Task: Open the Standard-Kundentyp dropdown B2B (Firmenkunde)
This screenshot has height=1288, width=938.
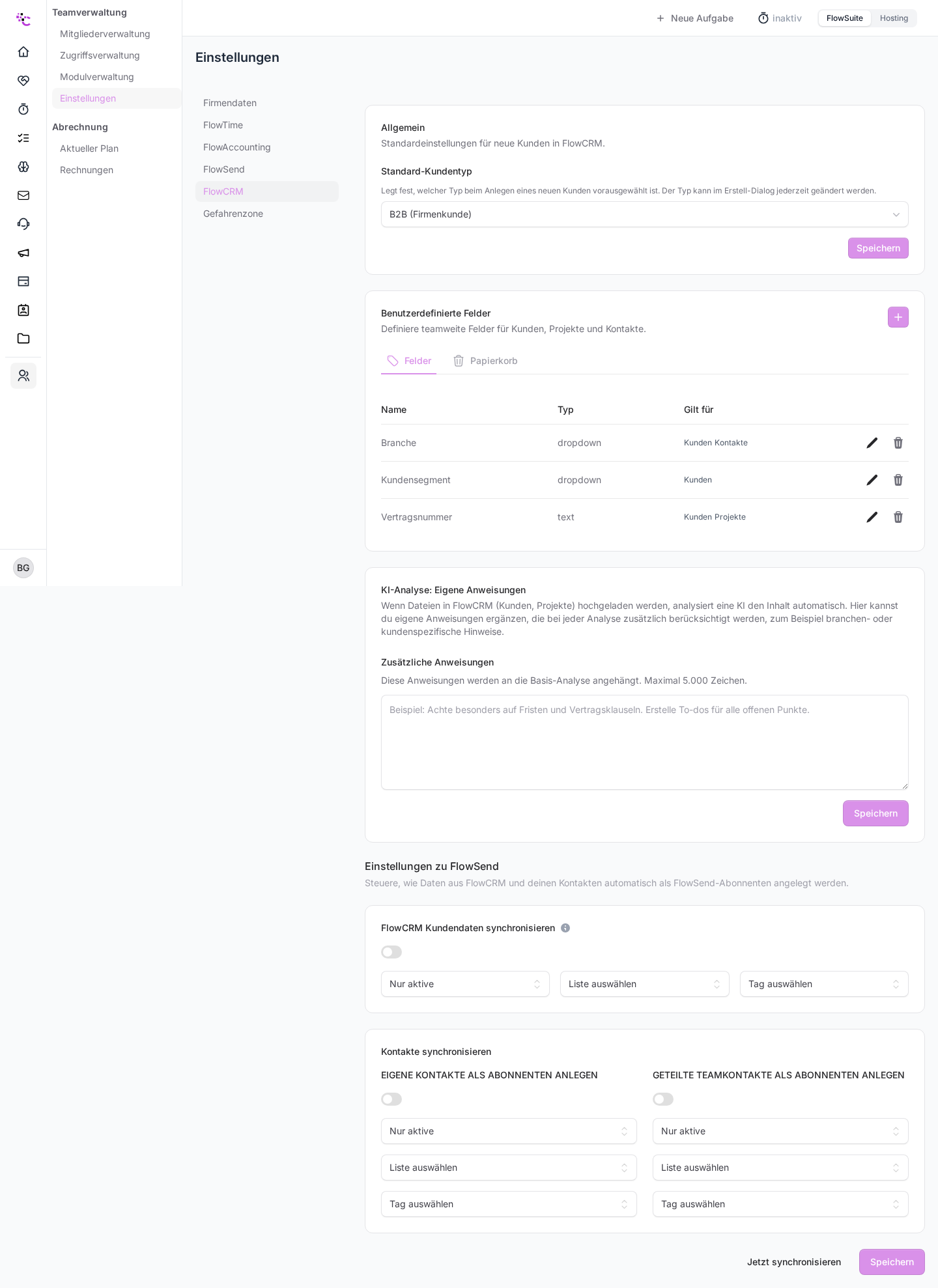Action: (x=645, y=214)
